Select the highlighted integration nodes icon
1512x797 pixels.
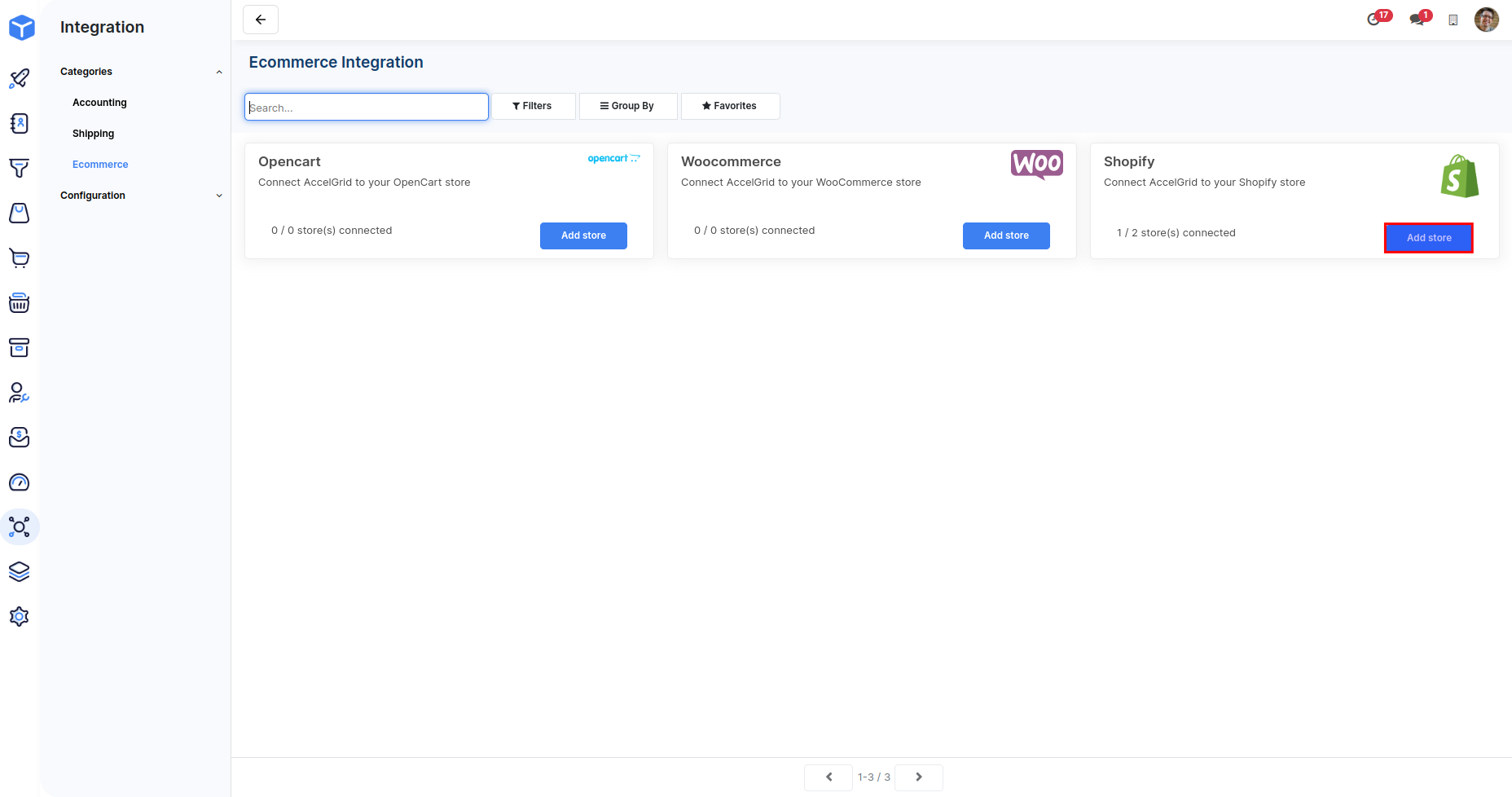click(x=20, y=527)
